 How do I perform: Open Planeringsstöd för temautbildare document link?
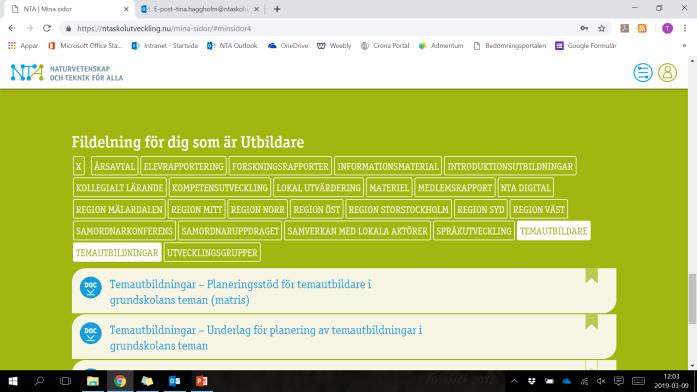(x=240, y=292)
